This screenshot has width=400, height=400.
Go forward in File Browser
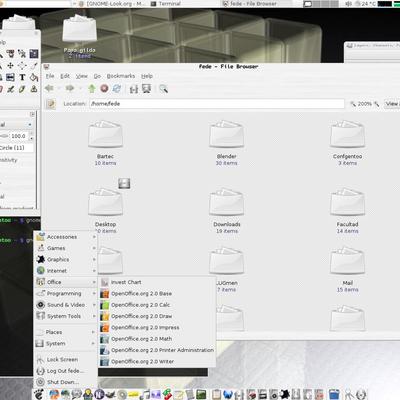[x=70, y=89]
